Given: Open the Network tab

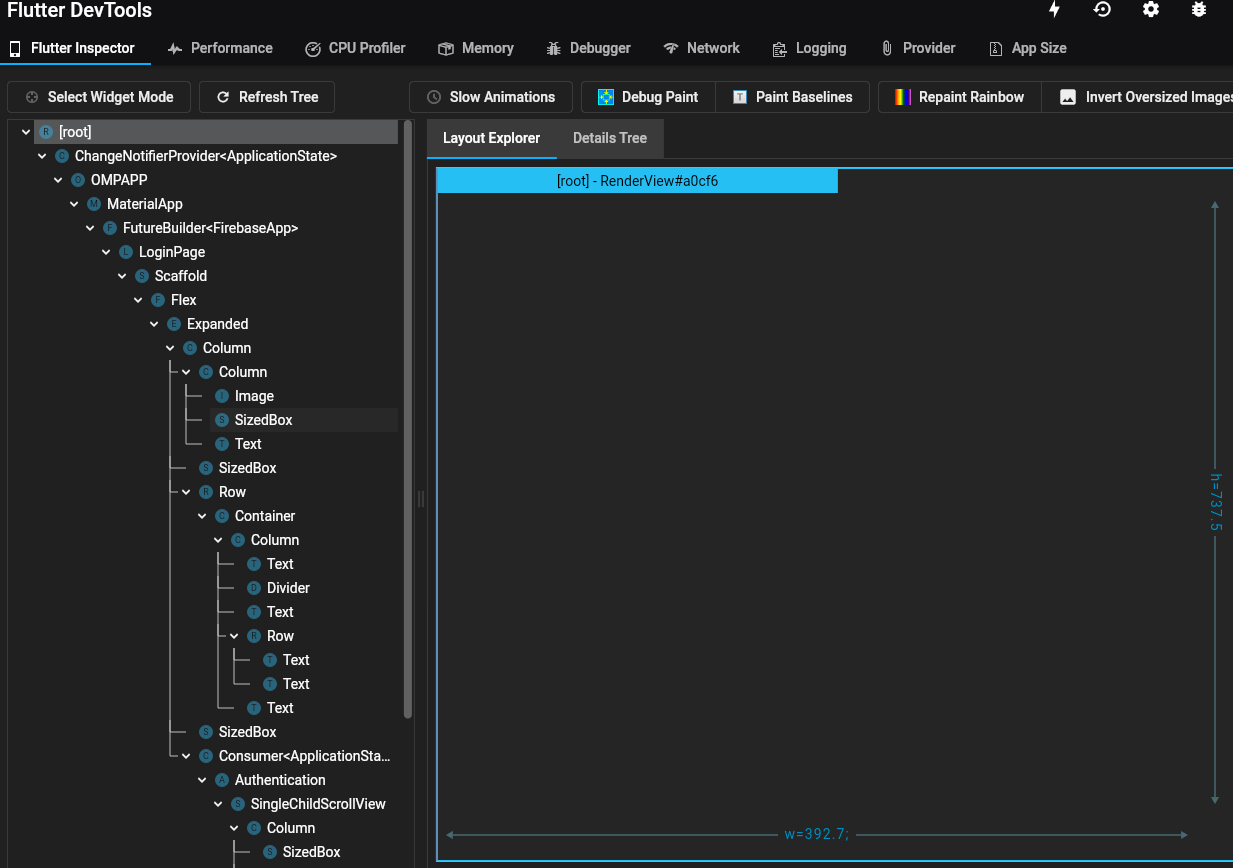Looking at the screenshot, I should tap(702, 48).
